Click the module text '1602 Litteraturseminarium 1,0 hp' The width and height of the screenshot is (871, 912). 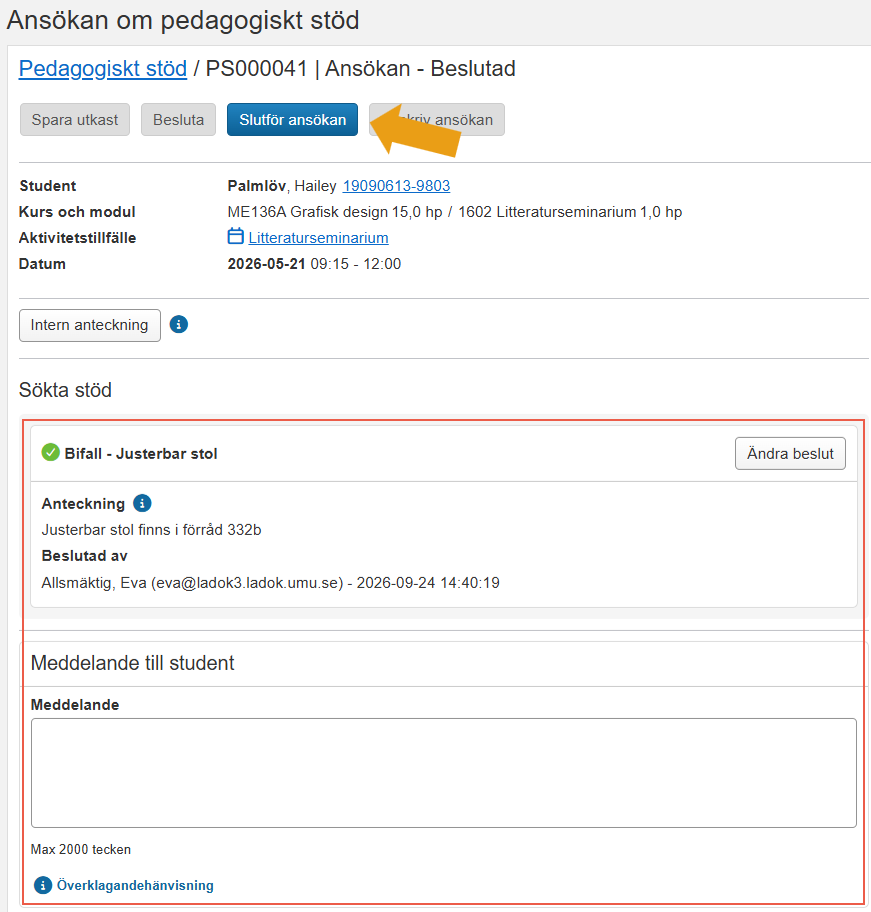(x=570, y=212)
